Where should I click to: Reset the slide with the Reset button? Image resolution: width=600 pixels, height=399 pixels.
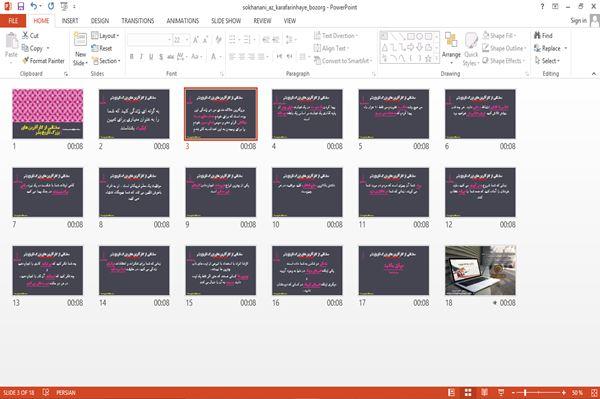coord(102,48)
